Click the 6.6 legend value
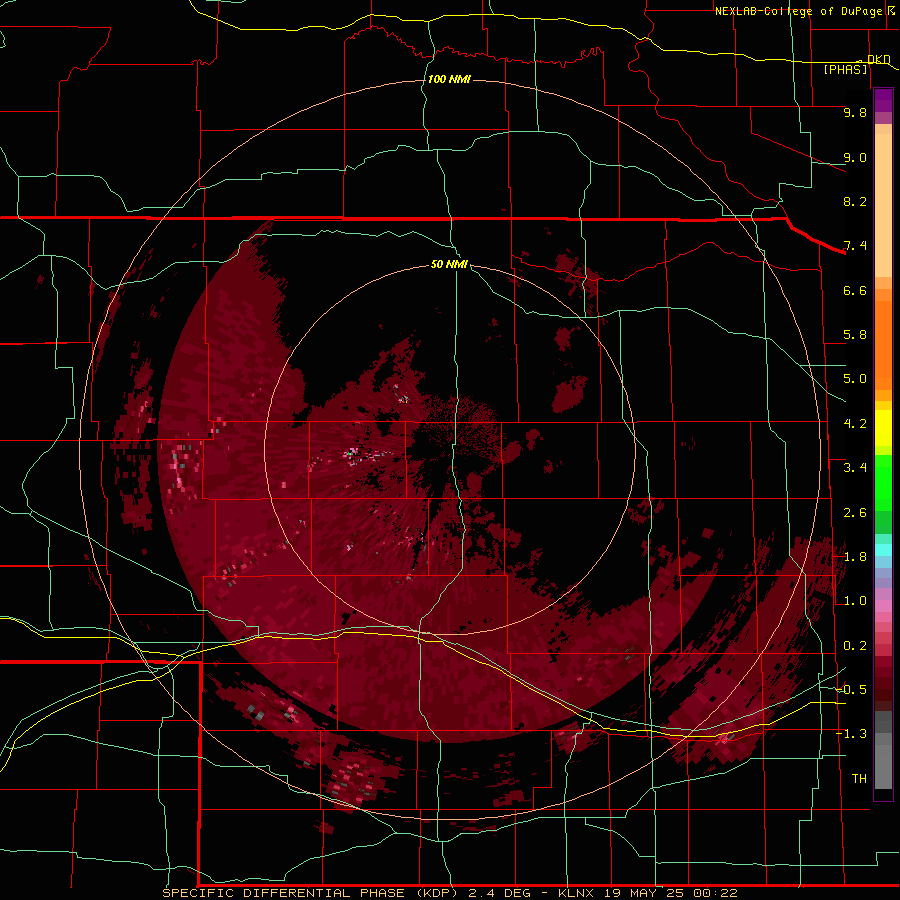Screen dimensions: 900x900 (x=855, y=290)
